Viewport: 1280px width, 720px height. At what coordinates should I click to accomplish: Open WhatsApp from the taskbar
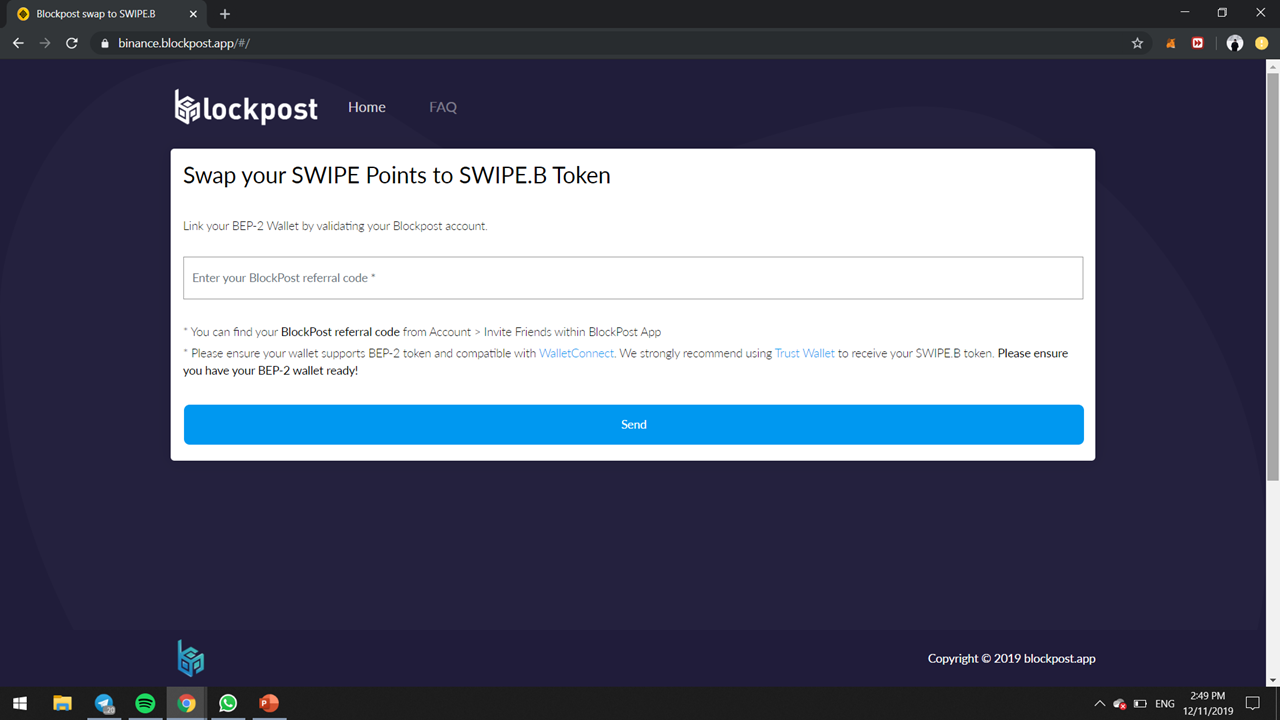pyautogui.click(x=228, y=704)
